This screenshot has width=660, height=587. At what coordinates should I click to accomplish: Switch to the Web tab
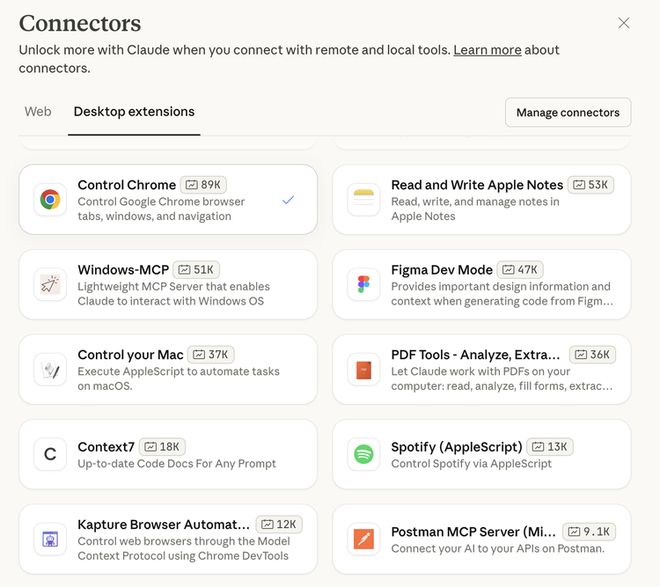(38, 111)
